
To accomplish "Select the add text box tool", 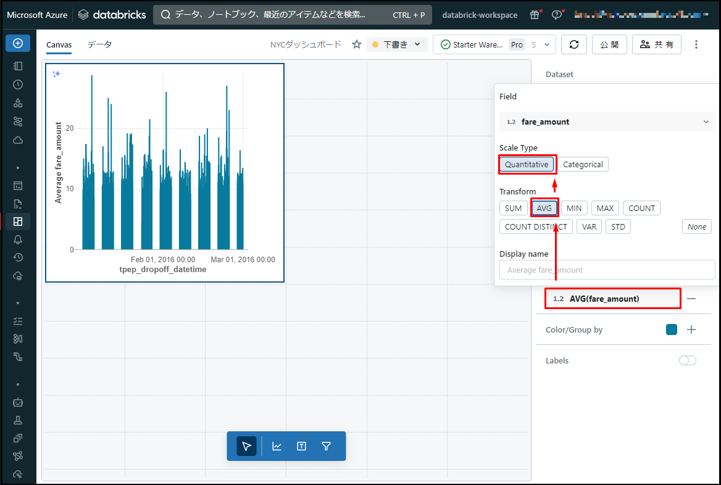I will (x=301, y=446).
